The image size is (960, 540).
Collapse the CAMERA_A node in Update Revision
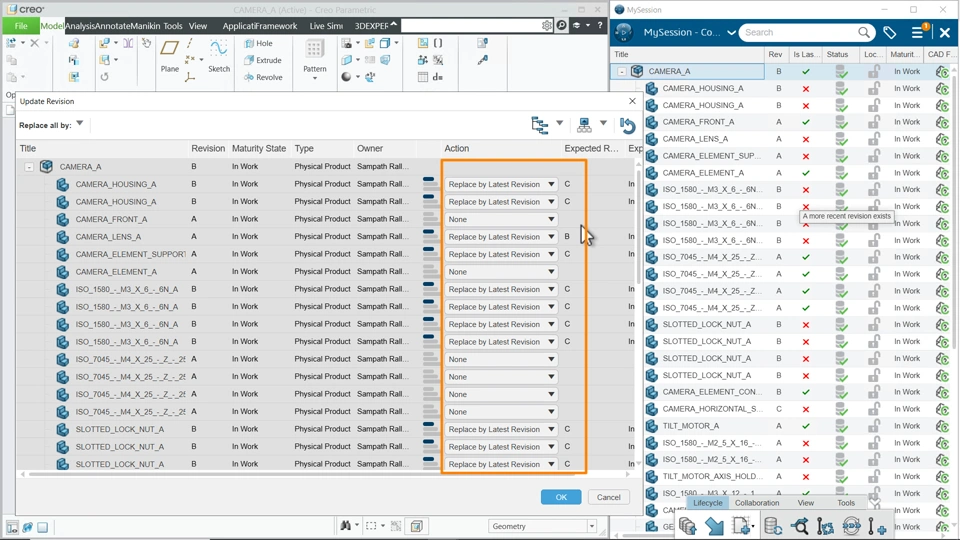click(x=29, y=167)
